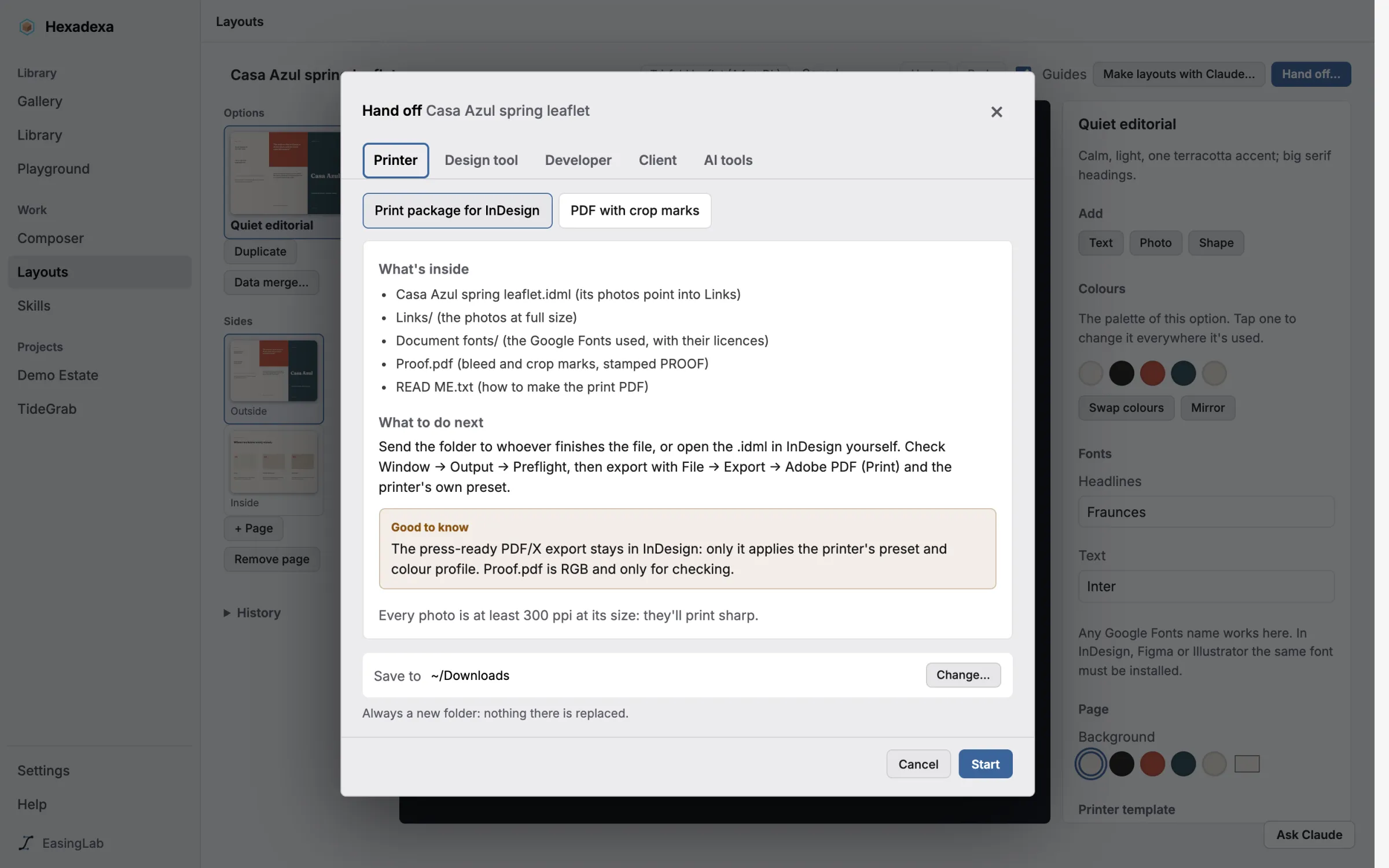
Task: Select the terracotta palette colour swatch
Action: pyautogui.click(x=1152, y=373)
